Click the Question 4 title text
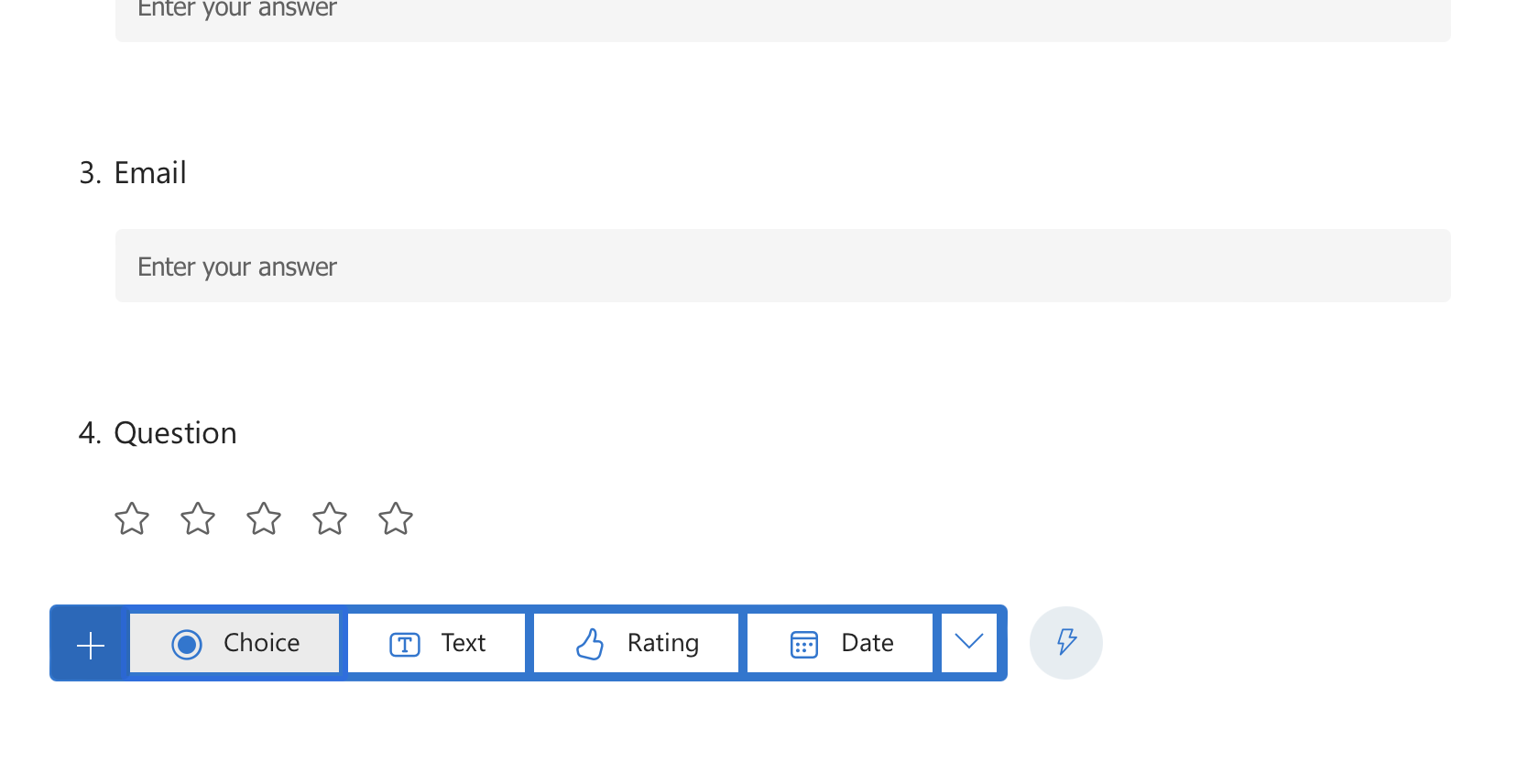Screen dimensions: 1517x784 (x=175, y=432)
